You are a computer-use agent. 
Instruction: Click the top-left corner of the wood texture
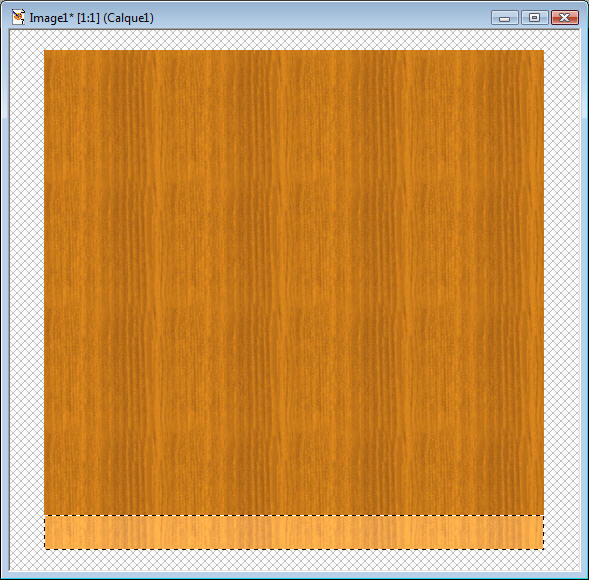(45, 50)
